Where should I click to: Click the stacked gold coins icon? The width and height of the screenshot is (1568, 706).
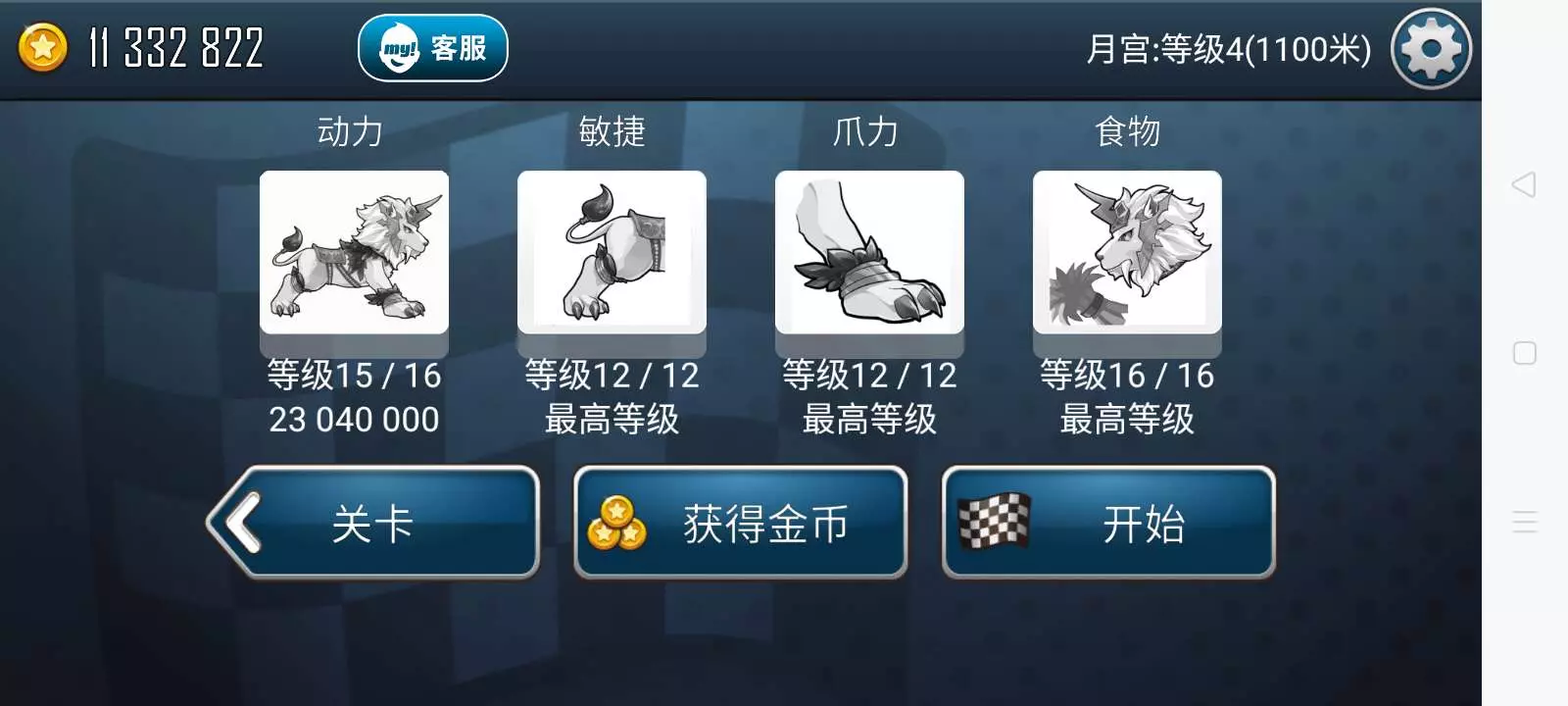pyautogui.click(x=616, y=524)
